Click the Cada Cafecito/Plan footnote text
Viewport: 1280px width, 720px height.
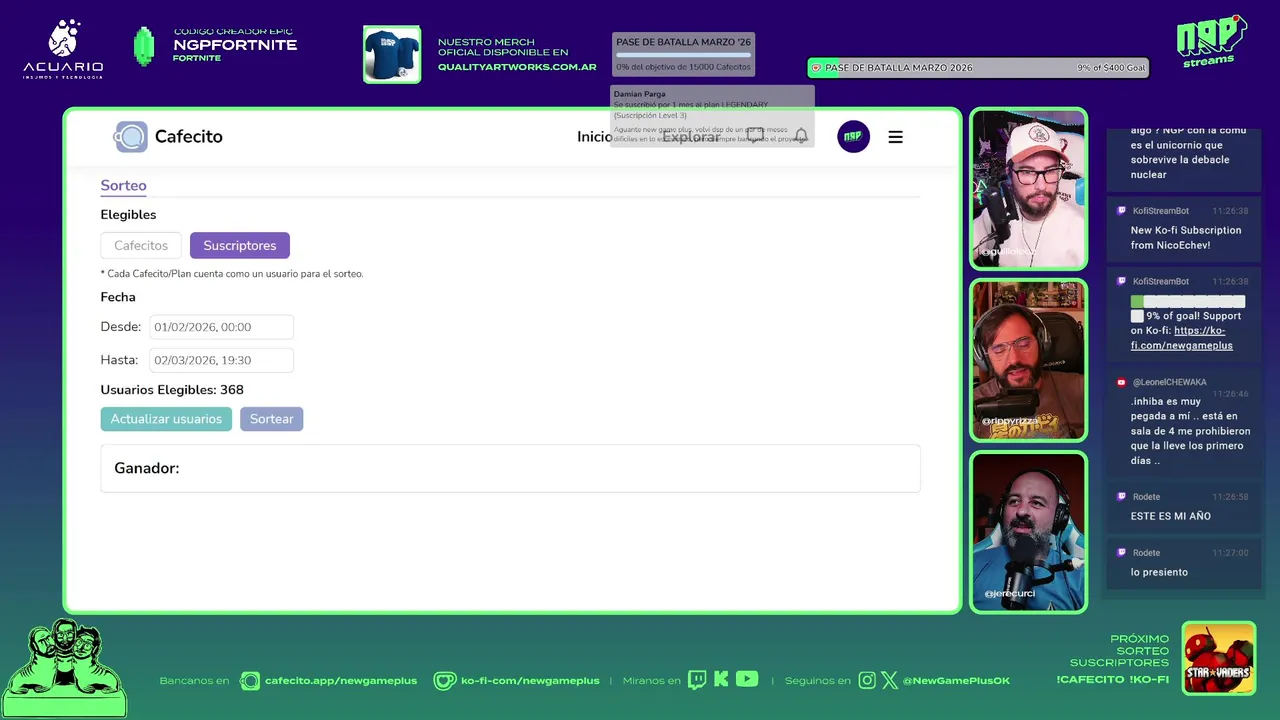(232, 274)
